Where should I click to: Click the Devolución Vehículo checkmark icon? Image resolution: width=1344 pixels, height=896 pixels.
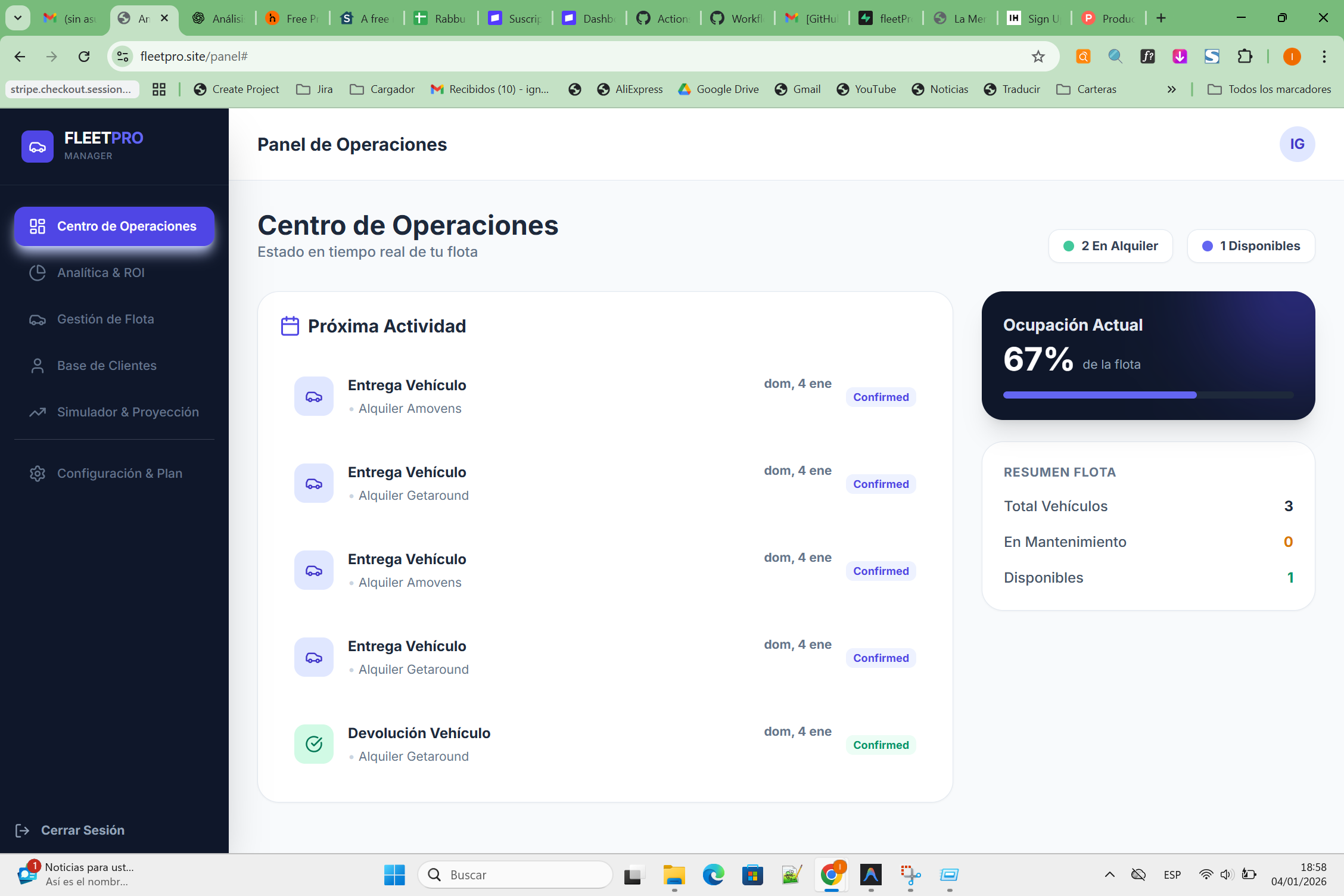click(314, 744)
